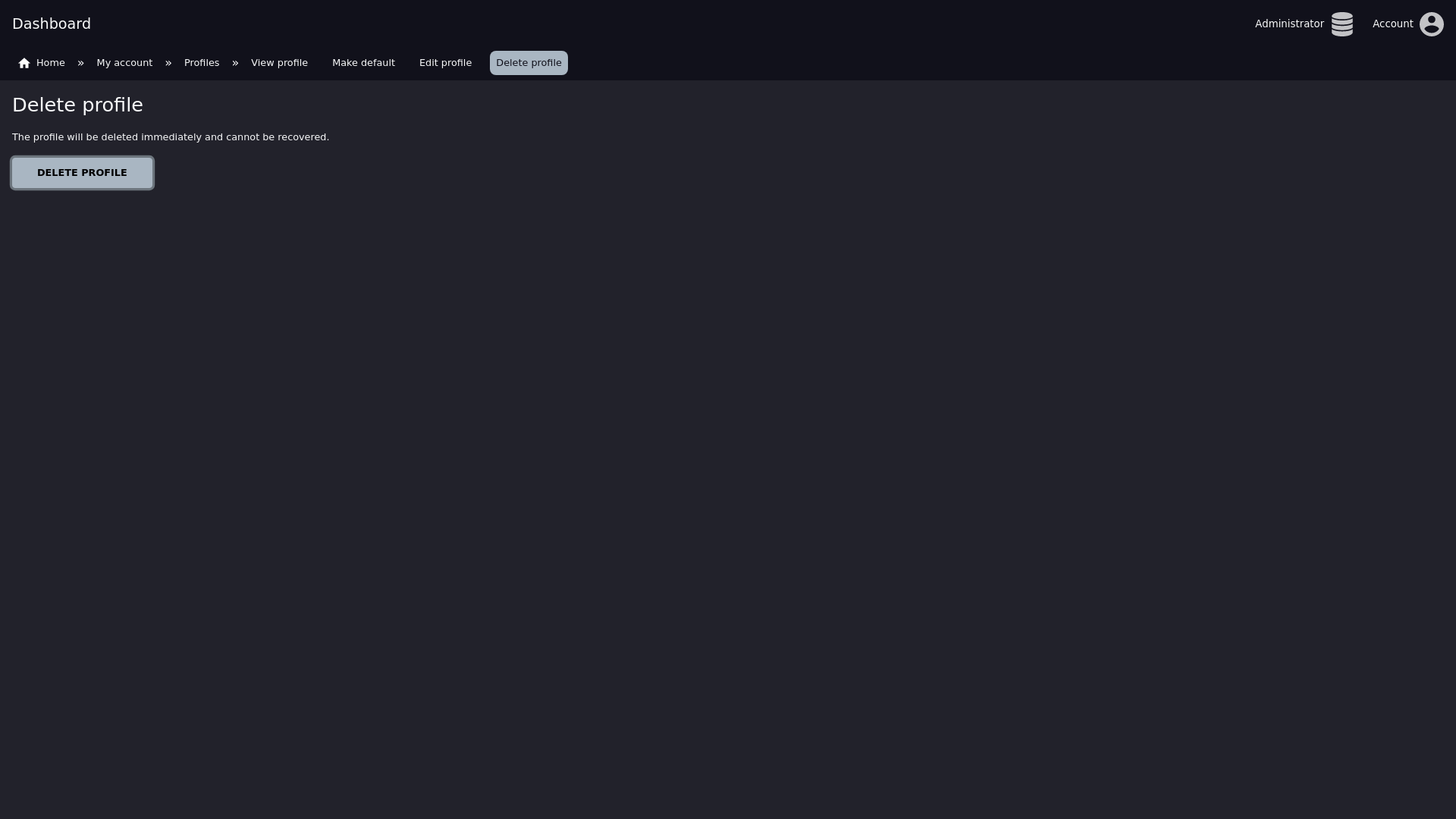This screenshot has height=819, width=1456.
Task: Click the chevron separator after My account
Action: pos(168,63)
